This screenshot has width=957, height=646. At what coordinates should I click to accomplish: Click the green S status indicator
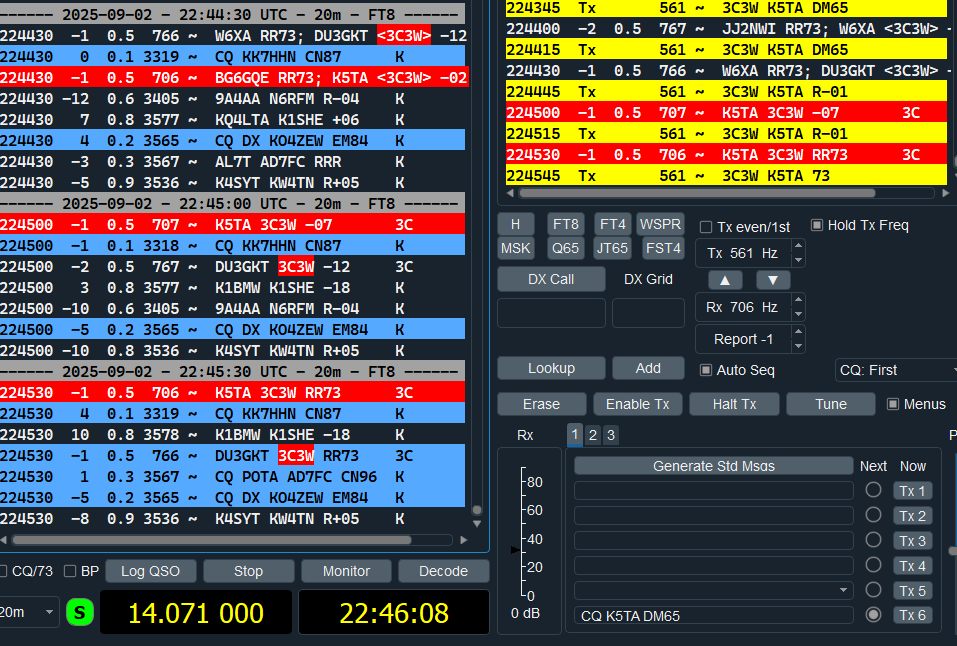(80, 612)
